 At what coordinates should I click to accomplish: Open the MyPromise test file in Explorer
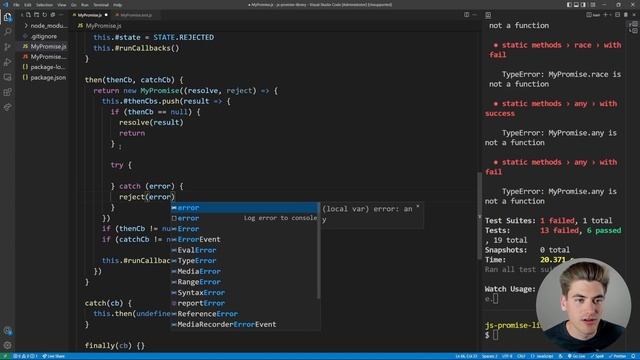(x=45, y=57)
